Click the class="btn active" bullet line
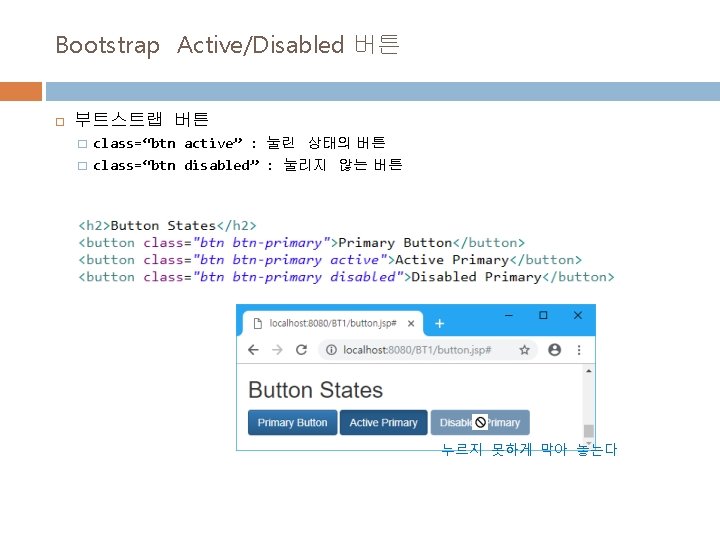 point(239,143)
